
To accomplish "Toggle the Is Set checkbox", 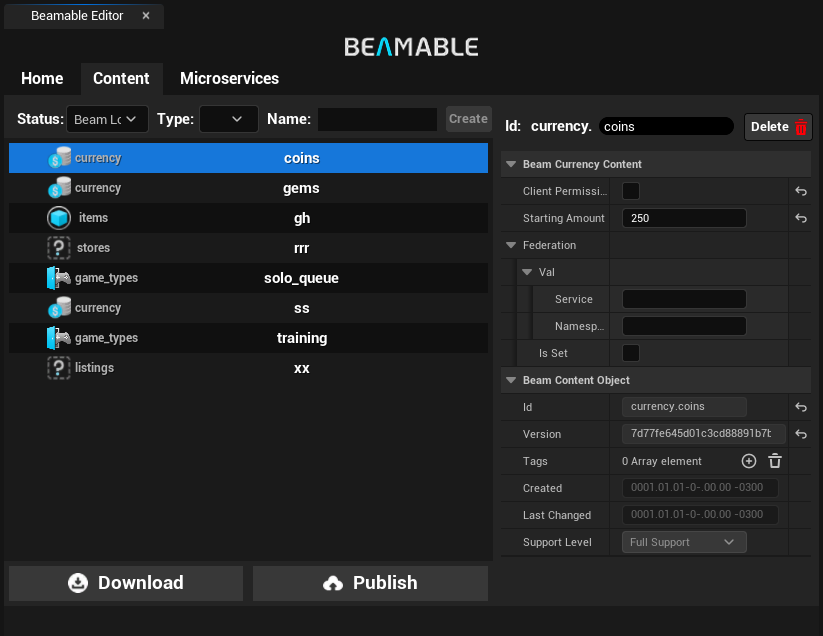I will coord(631,353).
